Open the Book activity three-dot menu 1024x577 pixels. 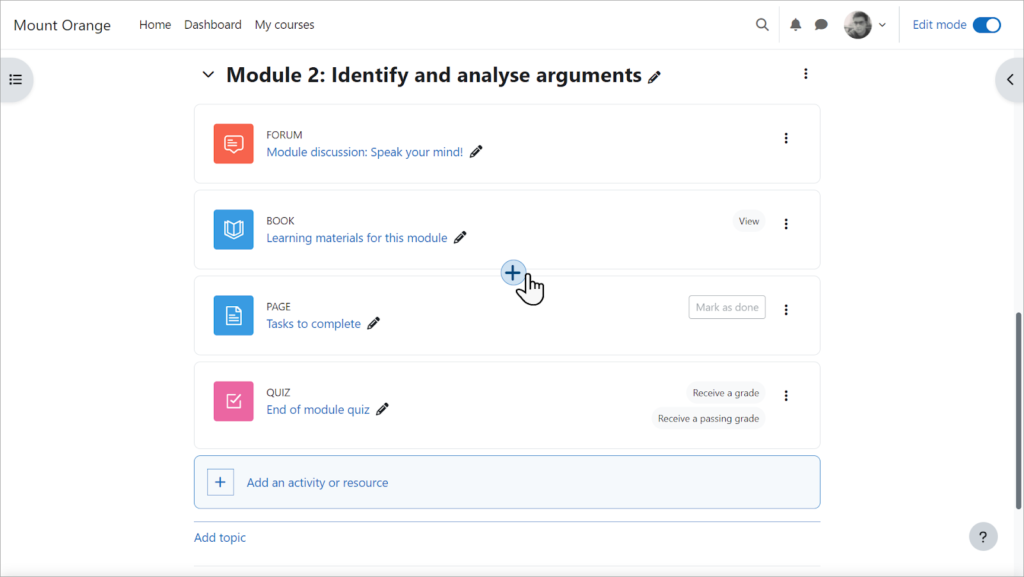point(786,224)
